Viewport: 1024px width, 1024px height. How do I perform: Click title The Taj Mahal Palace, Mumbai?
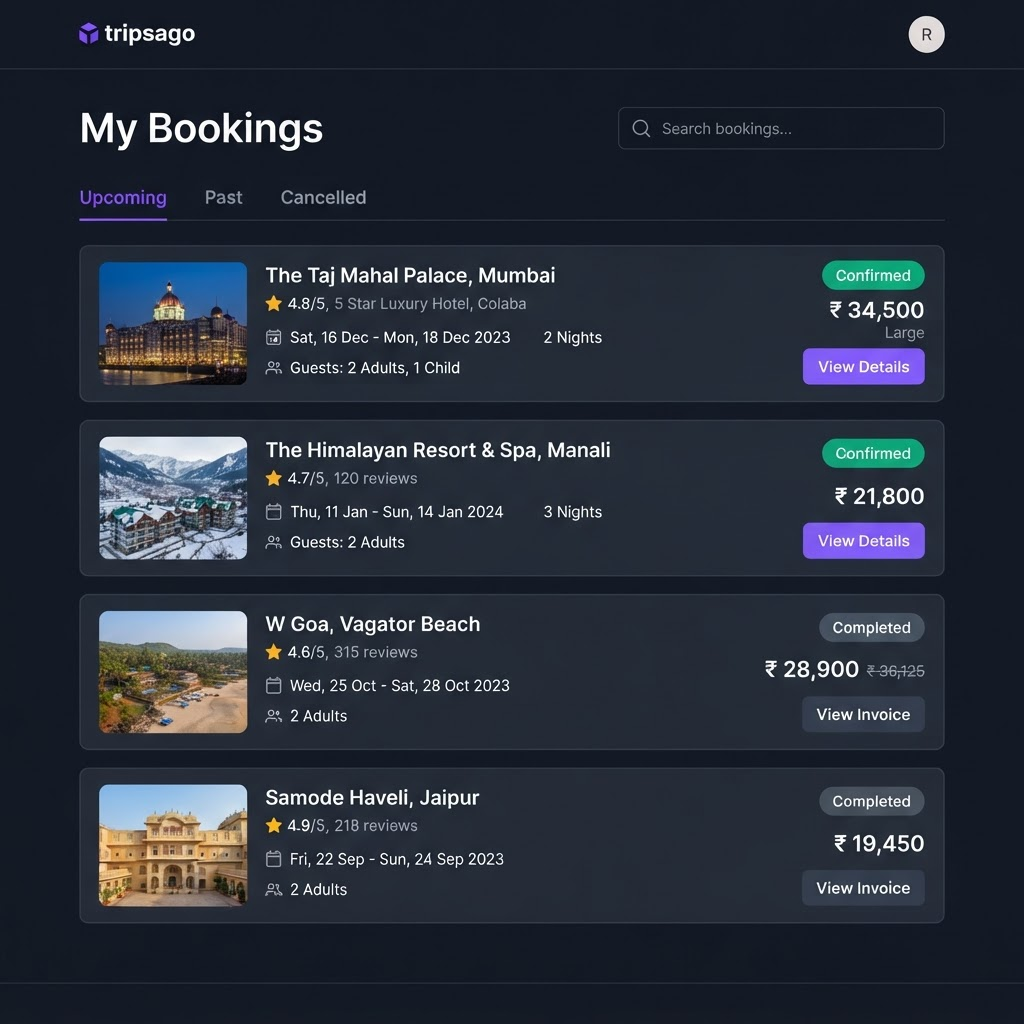[x=410, y=276]
